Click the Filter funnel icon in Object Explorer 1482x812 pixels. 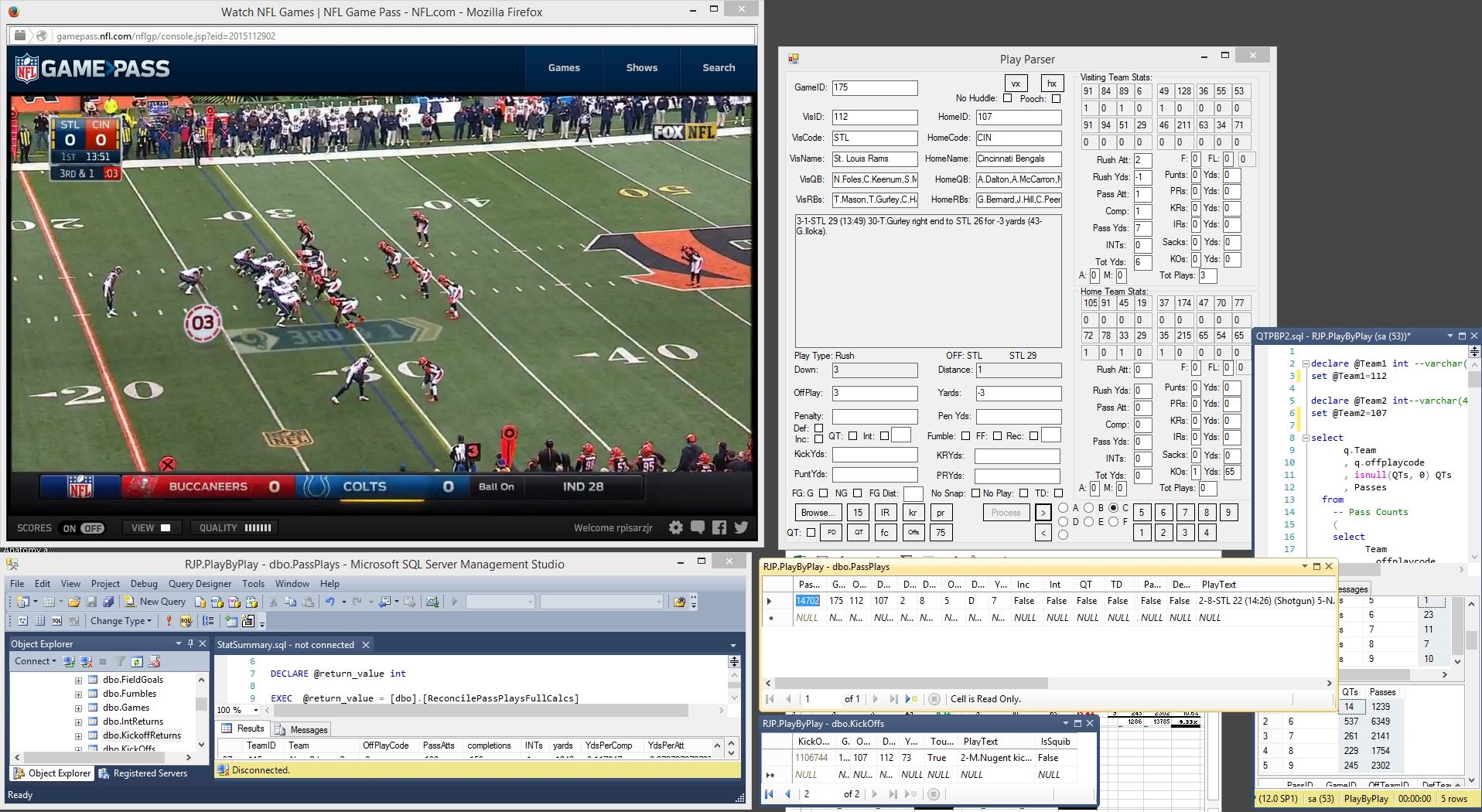[120, 662]
